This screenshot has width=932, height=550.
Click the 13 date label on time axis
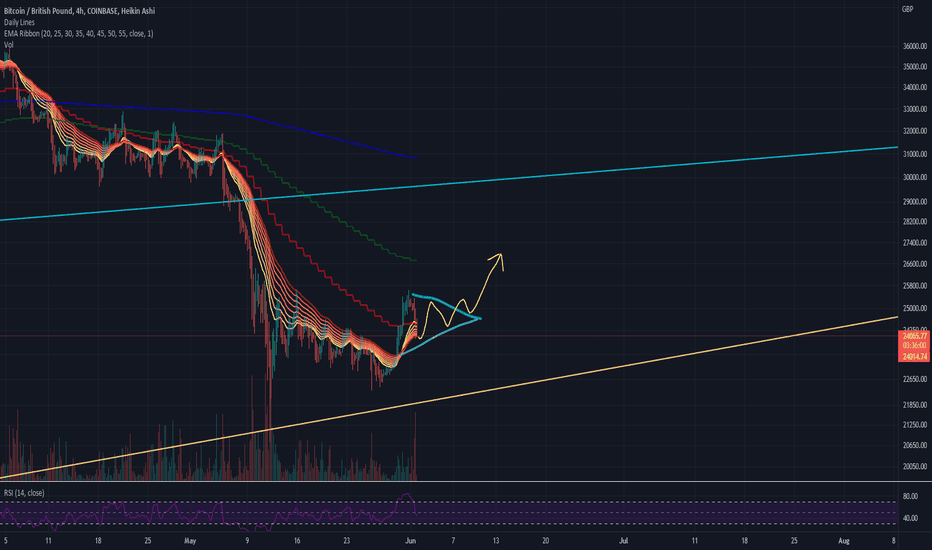click(x=496, y=541)
